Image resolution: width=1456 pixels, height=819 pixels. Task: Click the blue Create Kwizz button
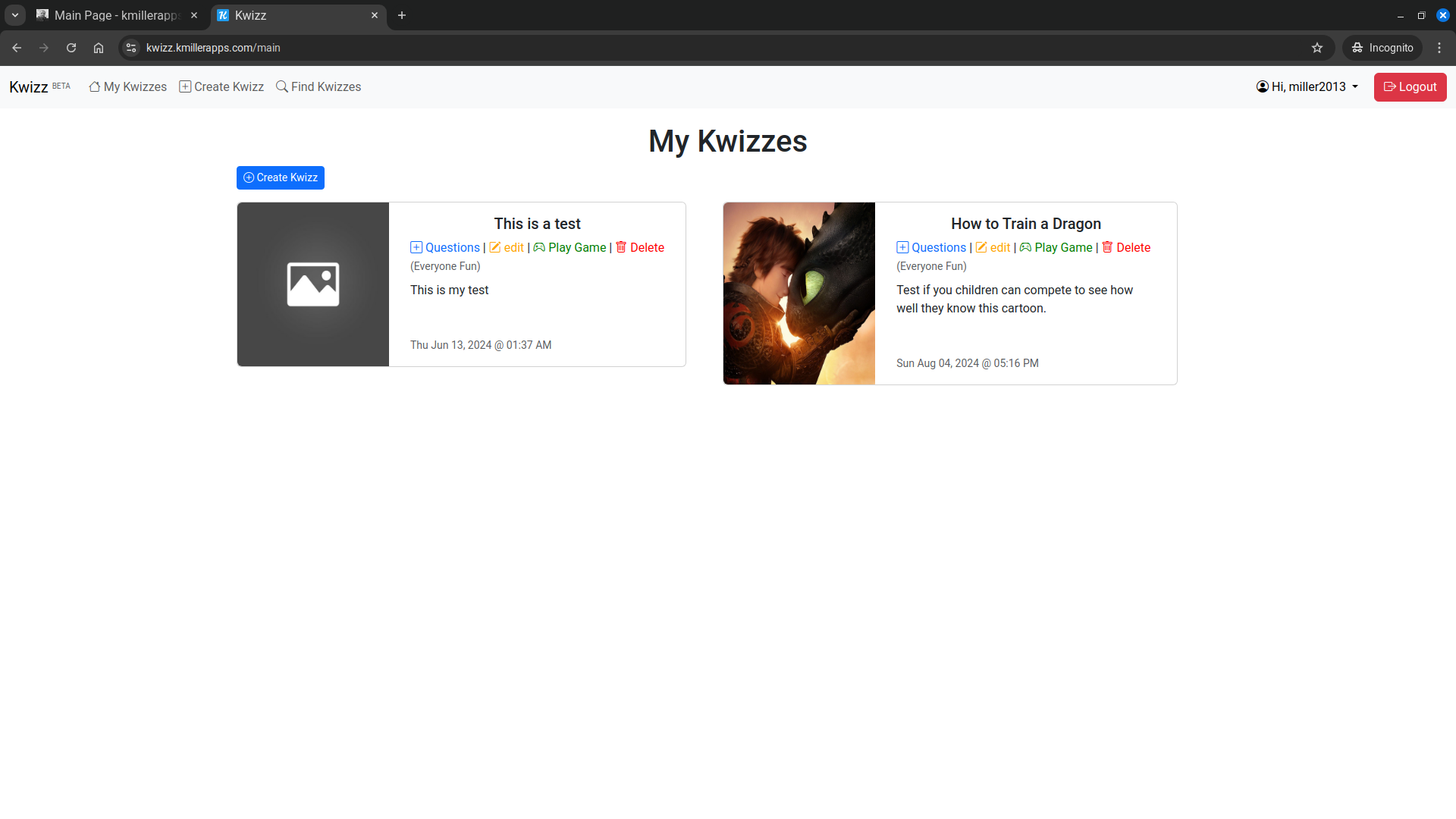tap(281, 177)
